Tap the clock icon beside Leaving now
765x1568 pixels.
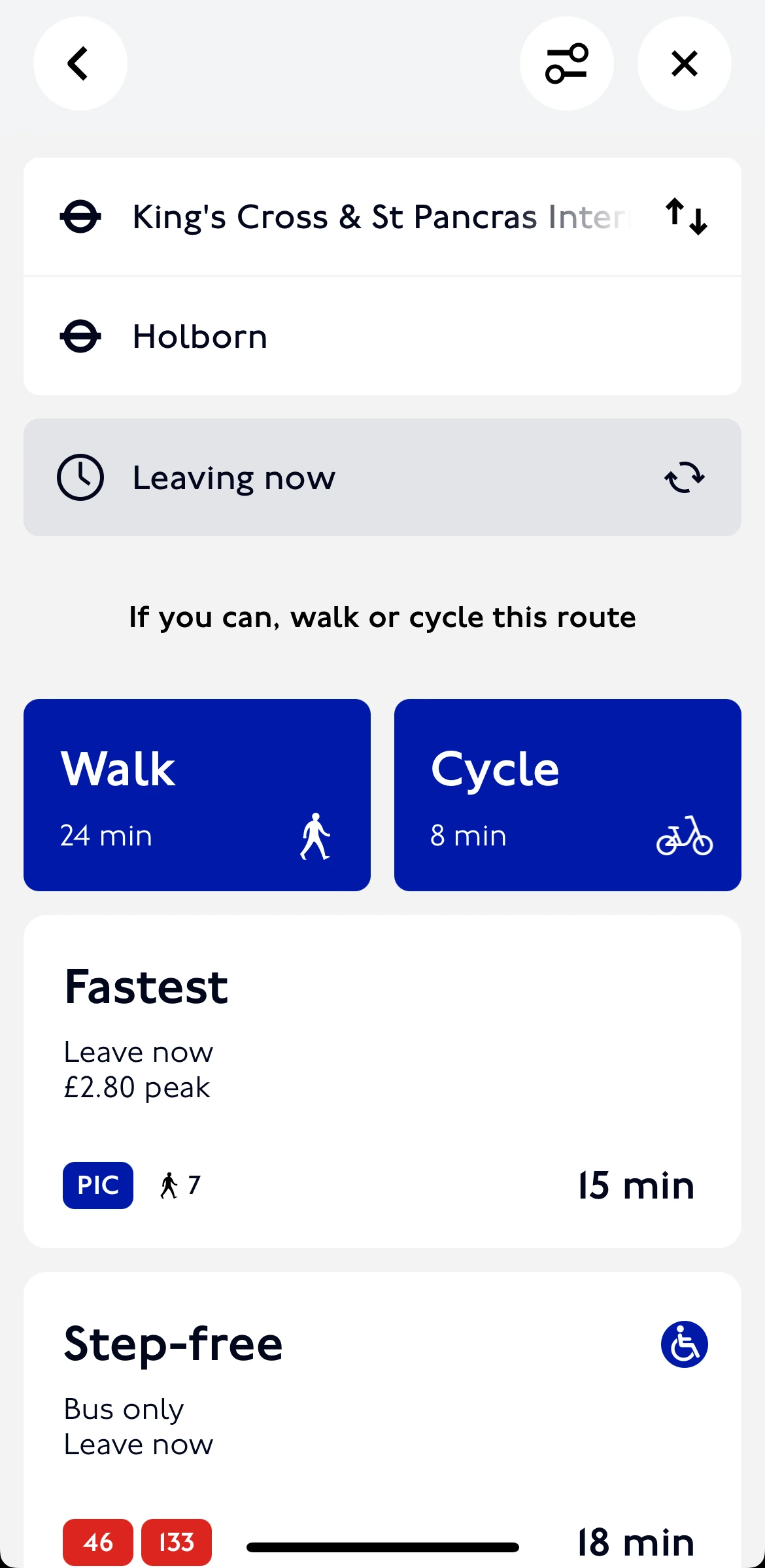[80, 477]
